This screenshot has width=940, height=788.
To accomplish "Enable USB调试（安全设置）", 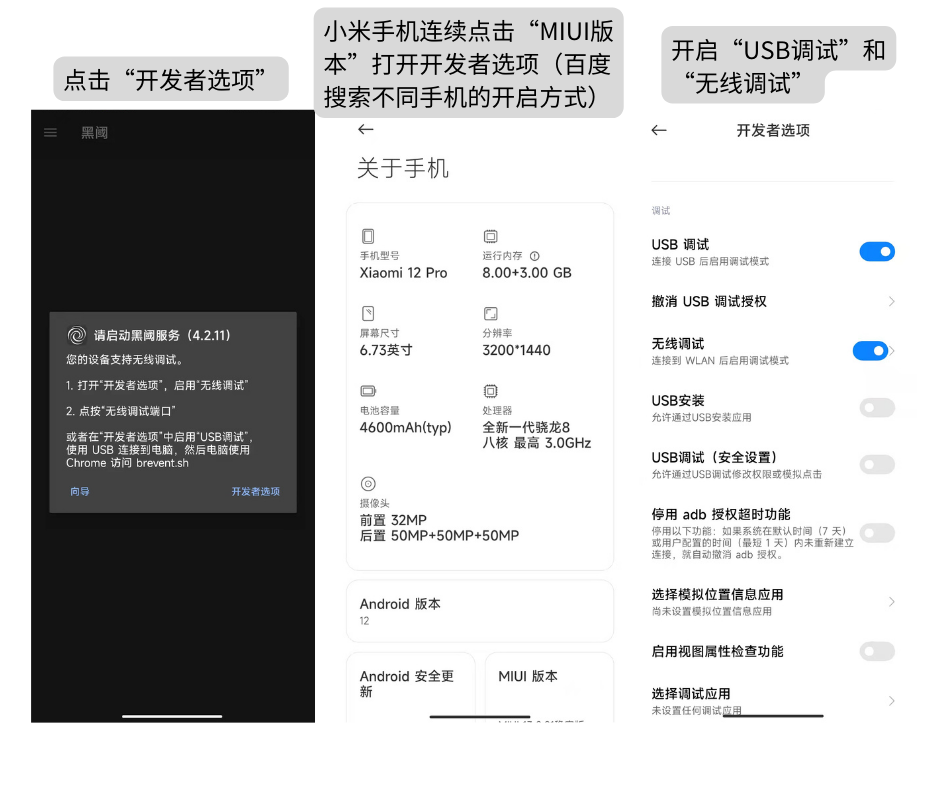I will [x=877, y=464].
